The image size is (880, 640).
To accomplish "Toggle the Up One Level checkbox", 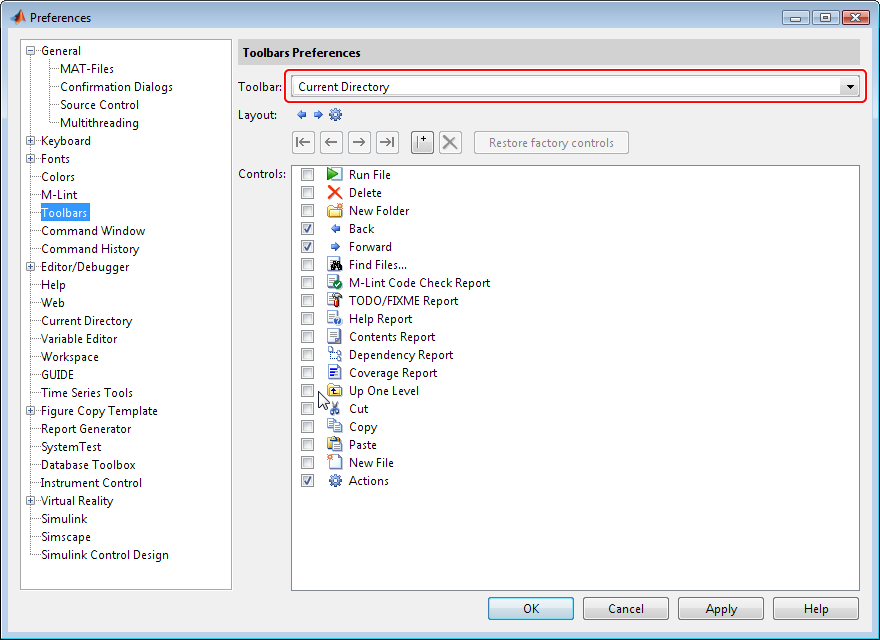I will point(308,391).
